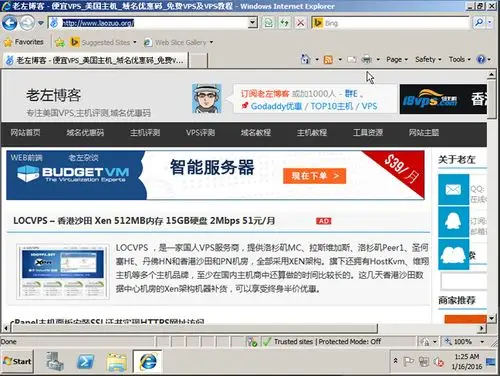
Task: Go to 网站主题 nav item
Action: [424, 133]
